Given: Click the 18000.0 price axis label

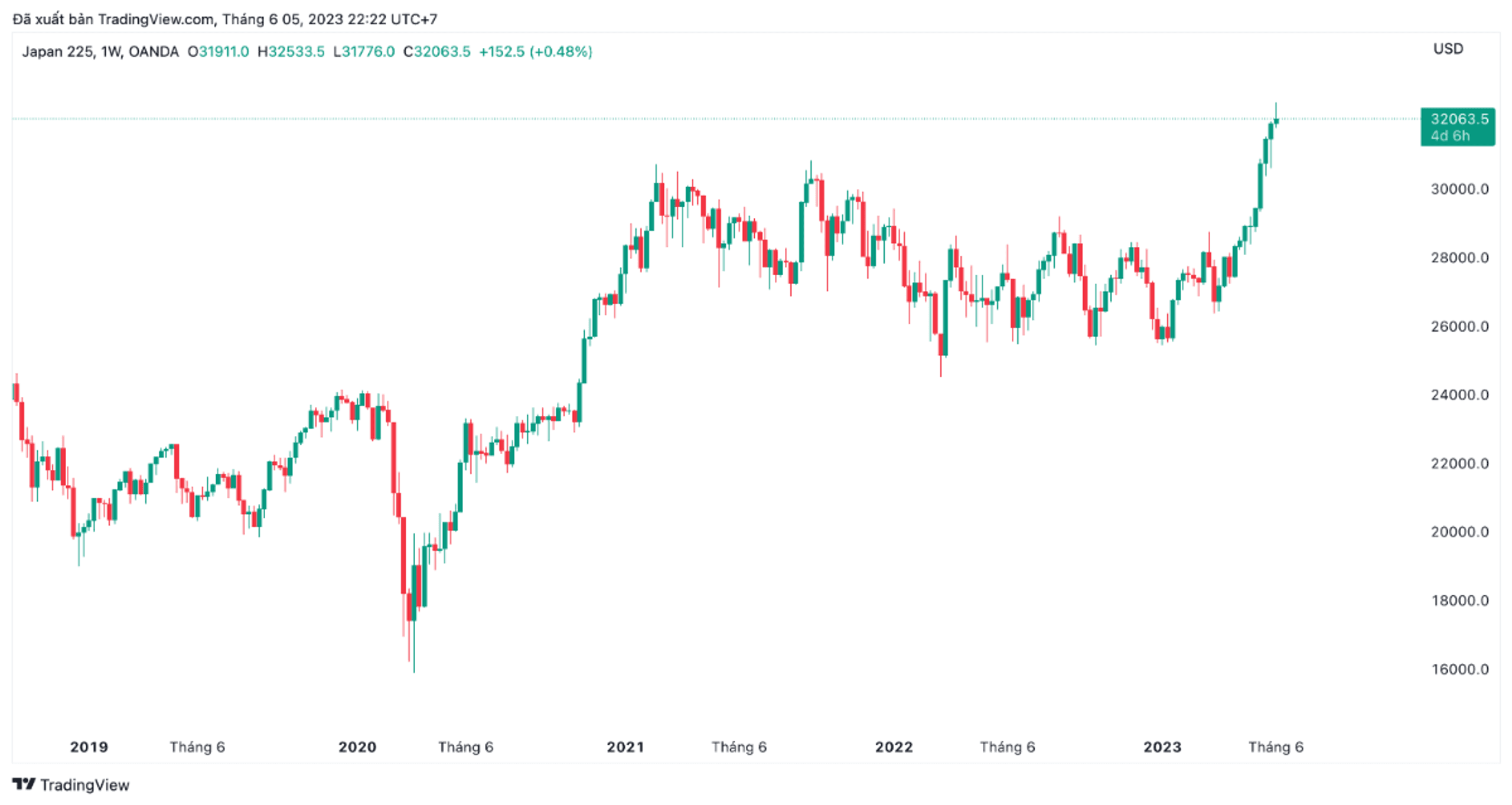Looking at the screenshot, I should pos(1459,600).
